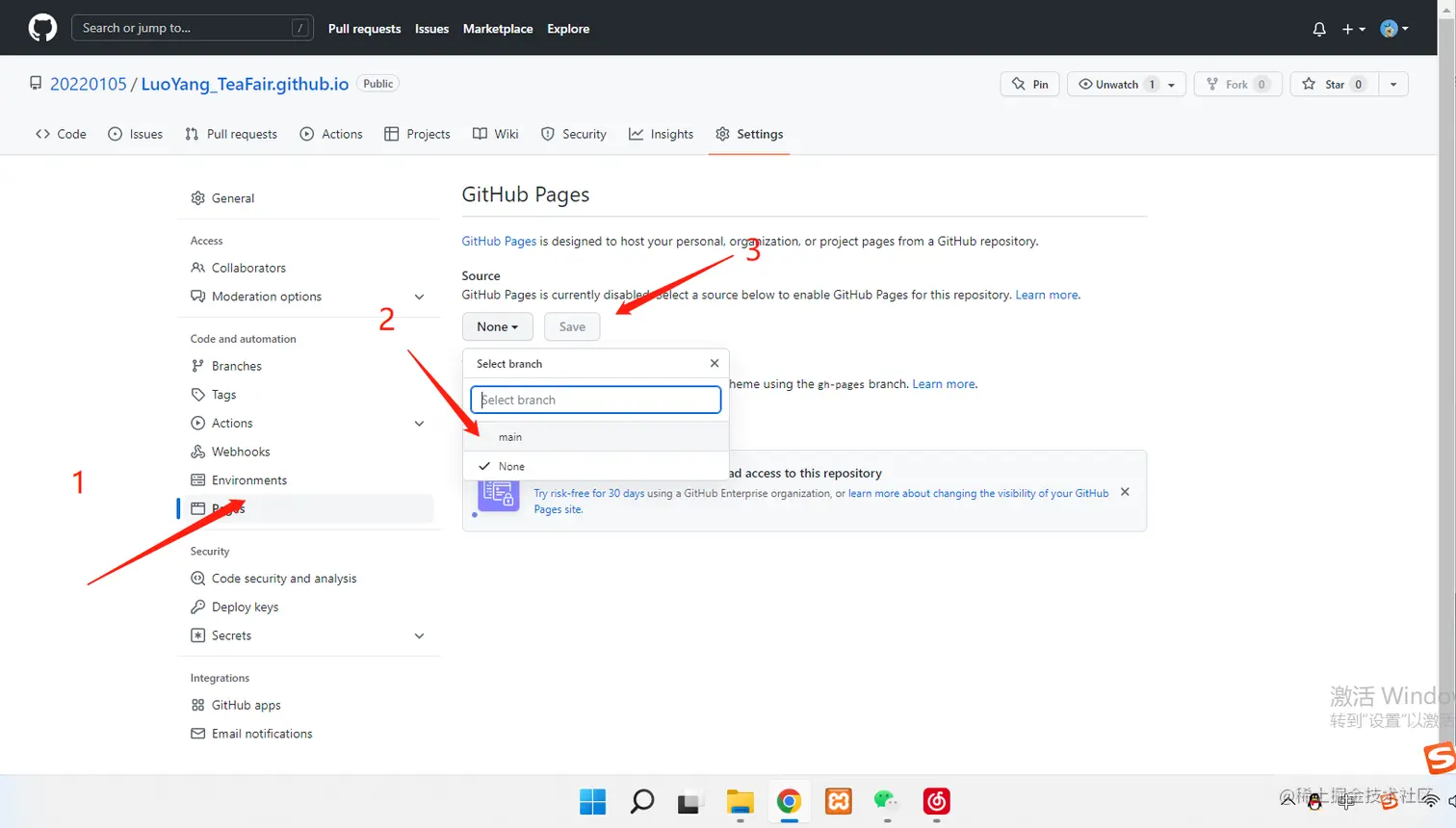The height and width of the screenshot is (828, 1456).
Task: Open Secrets settings in sidebar
Action: (231, 635)
